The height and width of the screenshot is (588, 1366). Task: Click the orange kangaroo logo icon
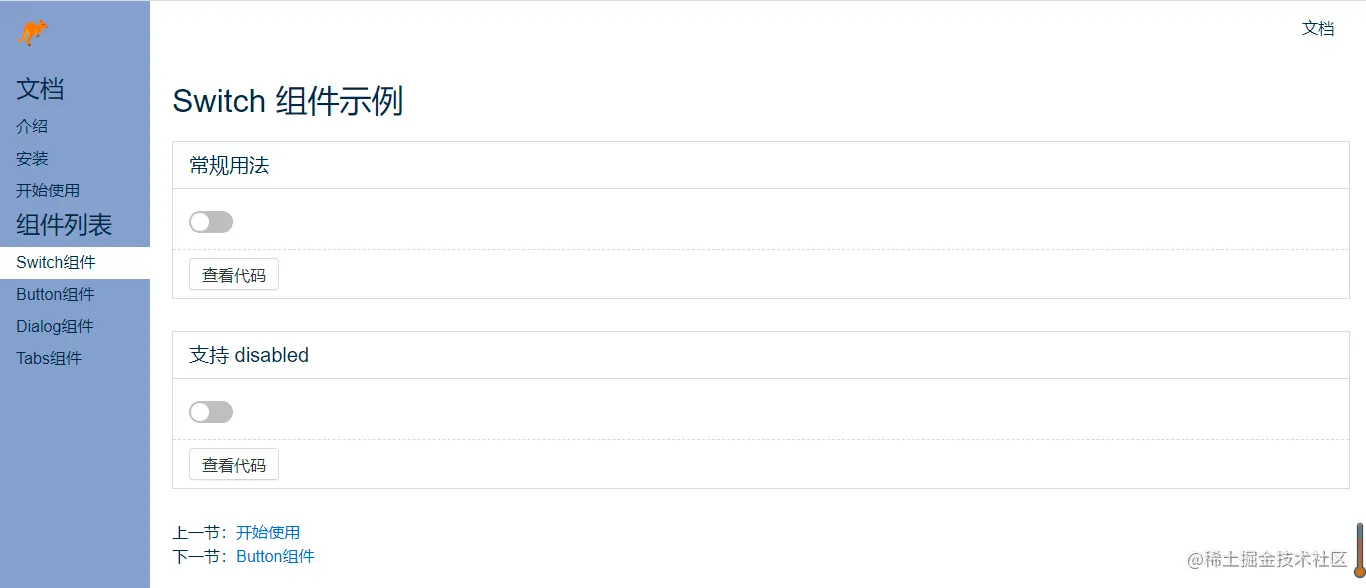[x=33, y=33]
